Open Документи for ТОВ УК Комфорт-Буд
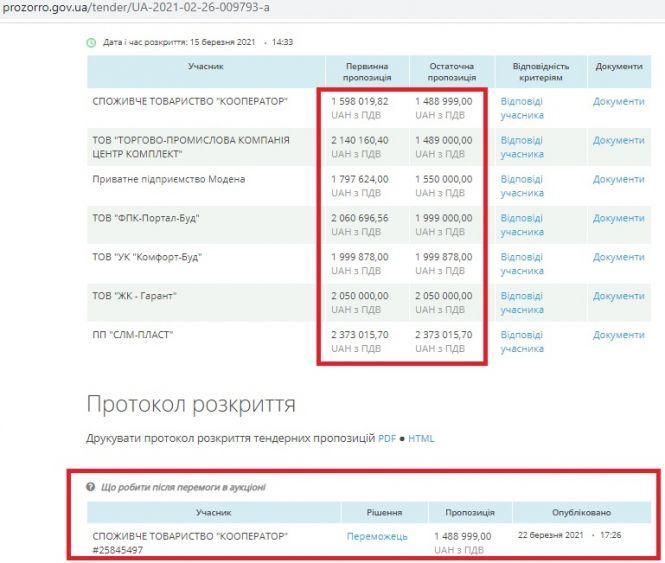The width and height of the screenshot is (665, 563). [618, 257]
